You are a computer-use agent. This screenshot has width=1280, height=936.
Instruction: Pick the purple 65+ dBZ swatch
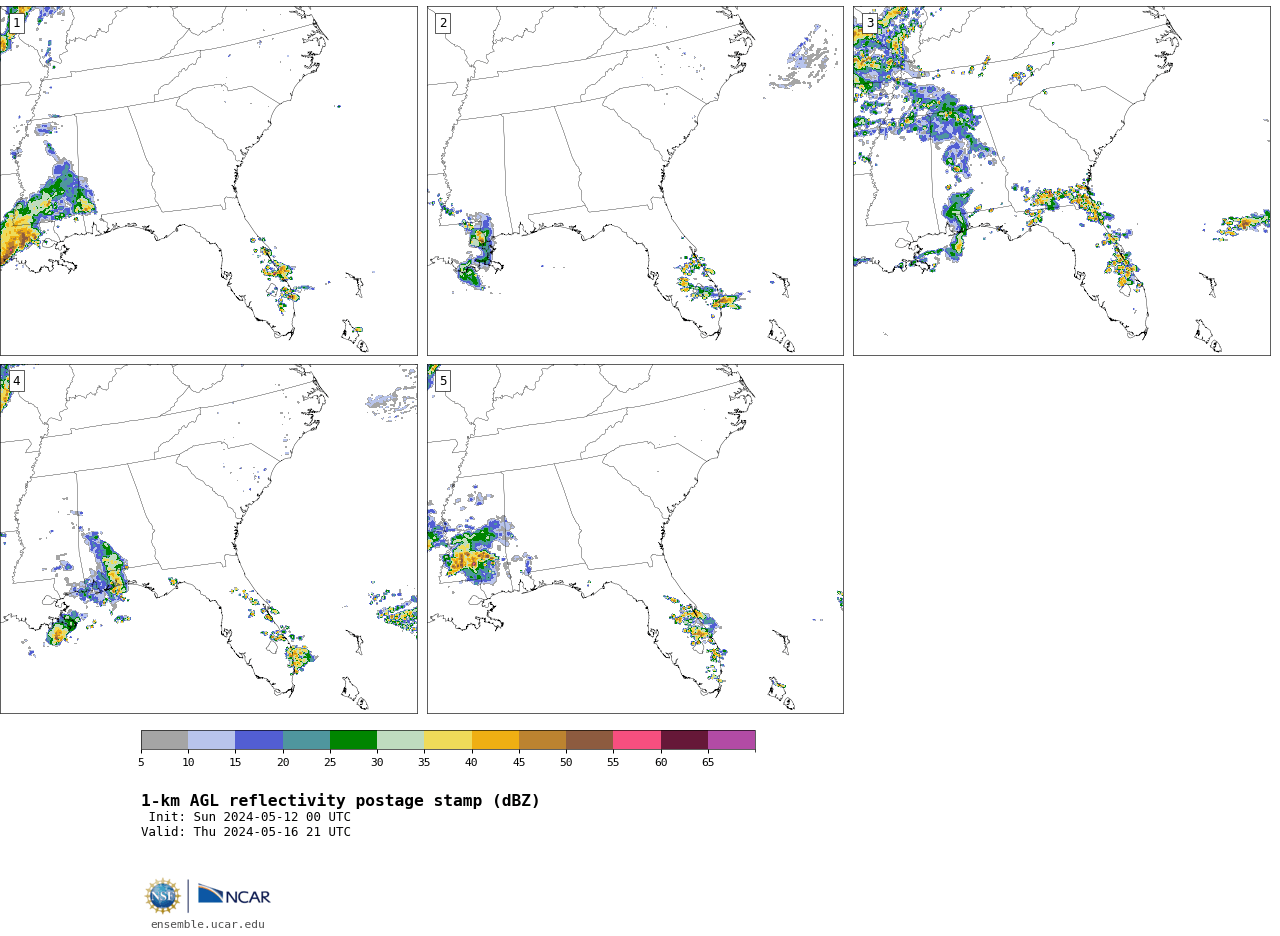(732, 740)
